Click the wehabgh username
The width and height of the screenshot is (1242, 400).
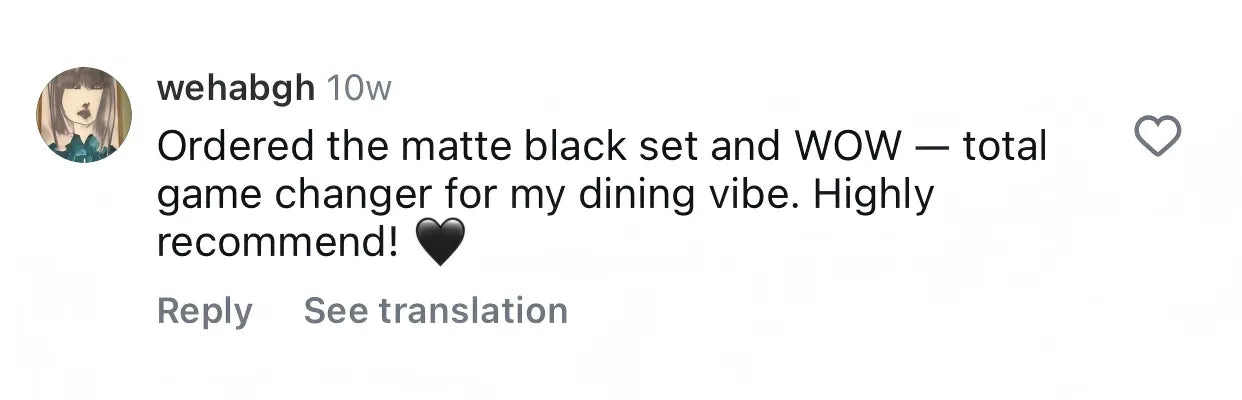point(236,89)
